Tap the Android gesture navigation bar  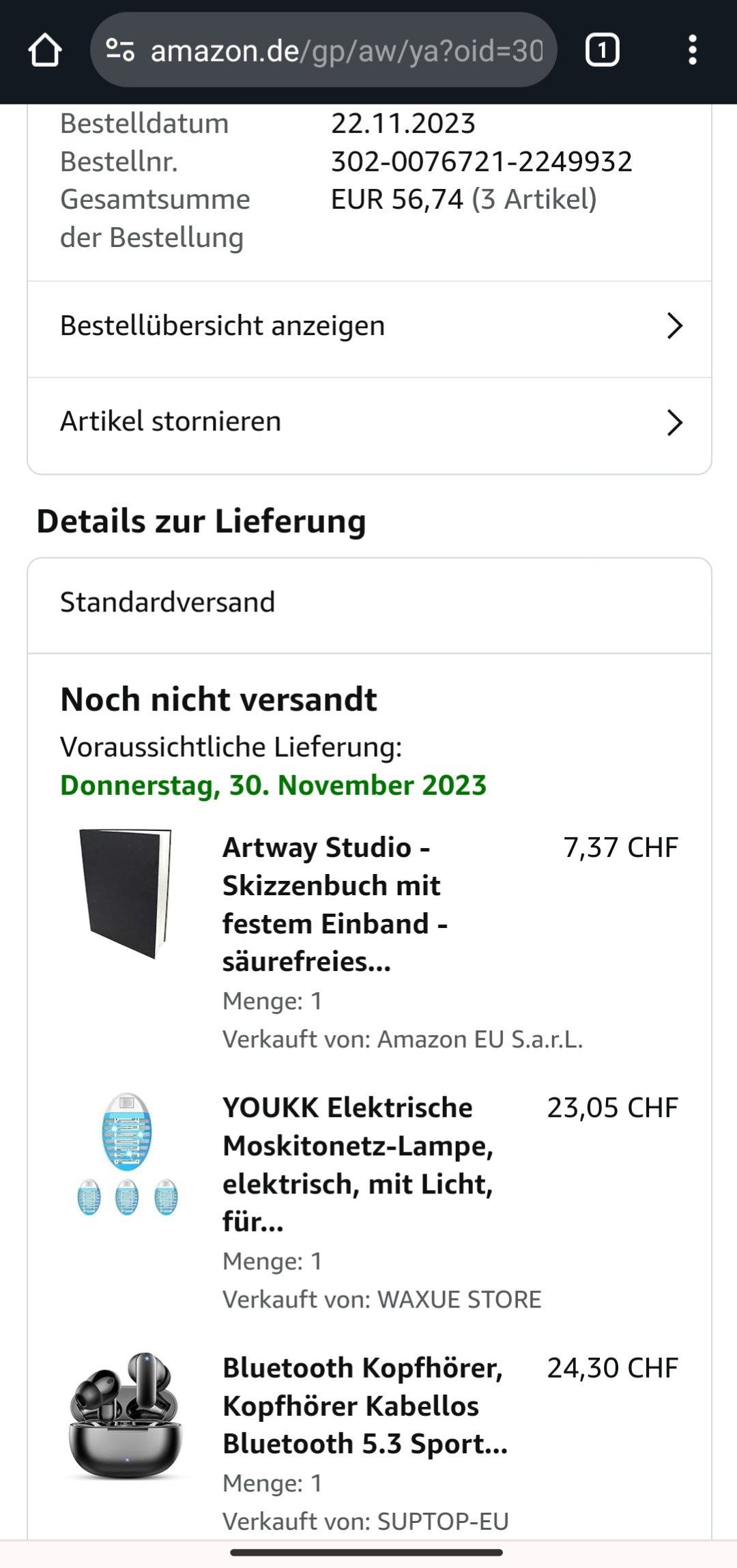[366, 1552]
